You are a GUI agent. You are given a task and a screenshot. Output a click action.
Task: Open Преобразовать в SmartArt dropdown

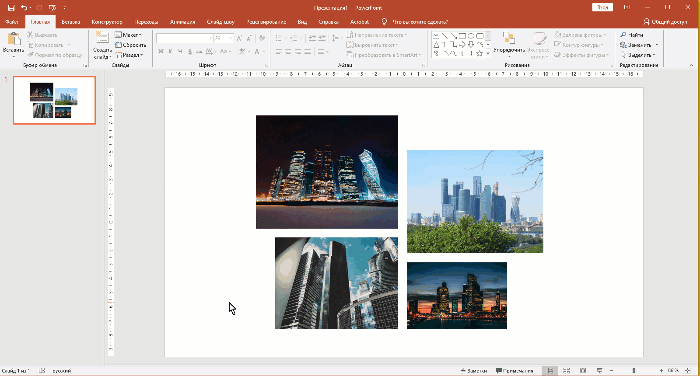pyautogui.click(x=383, y=55)
